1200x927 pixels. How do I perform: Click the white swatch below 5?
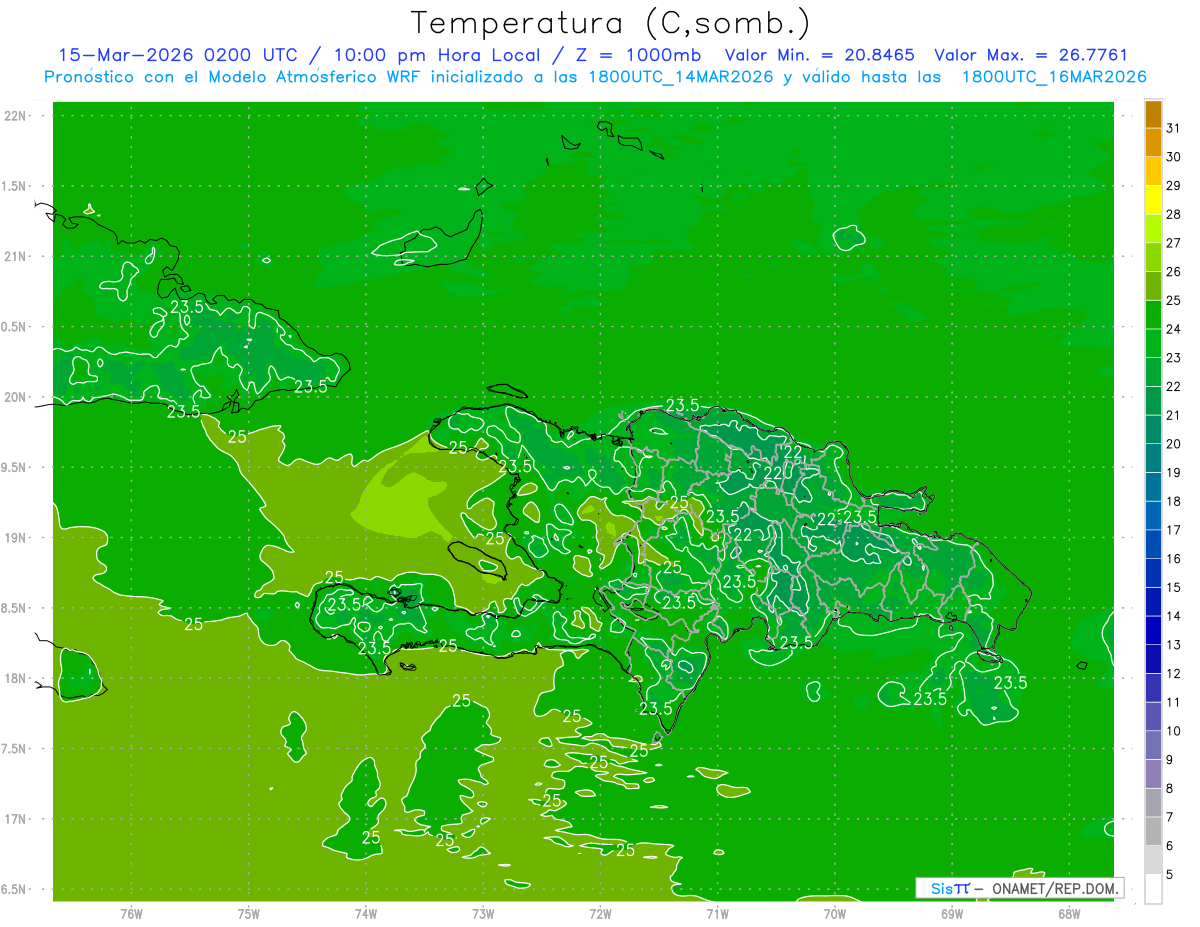click(1153, 889)
